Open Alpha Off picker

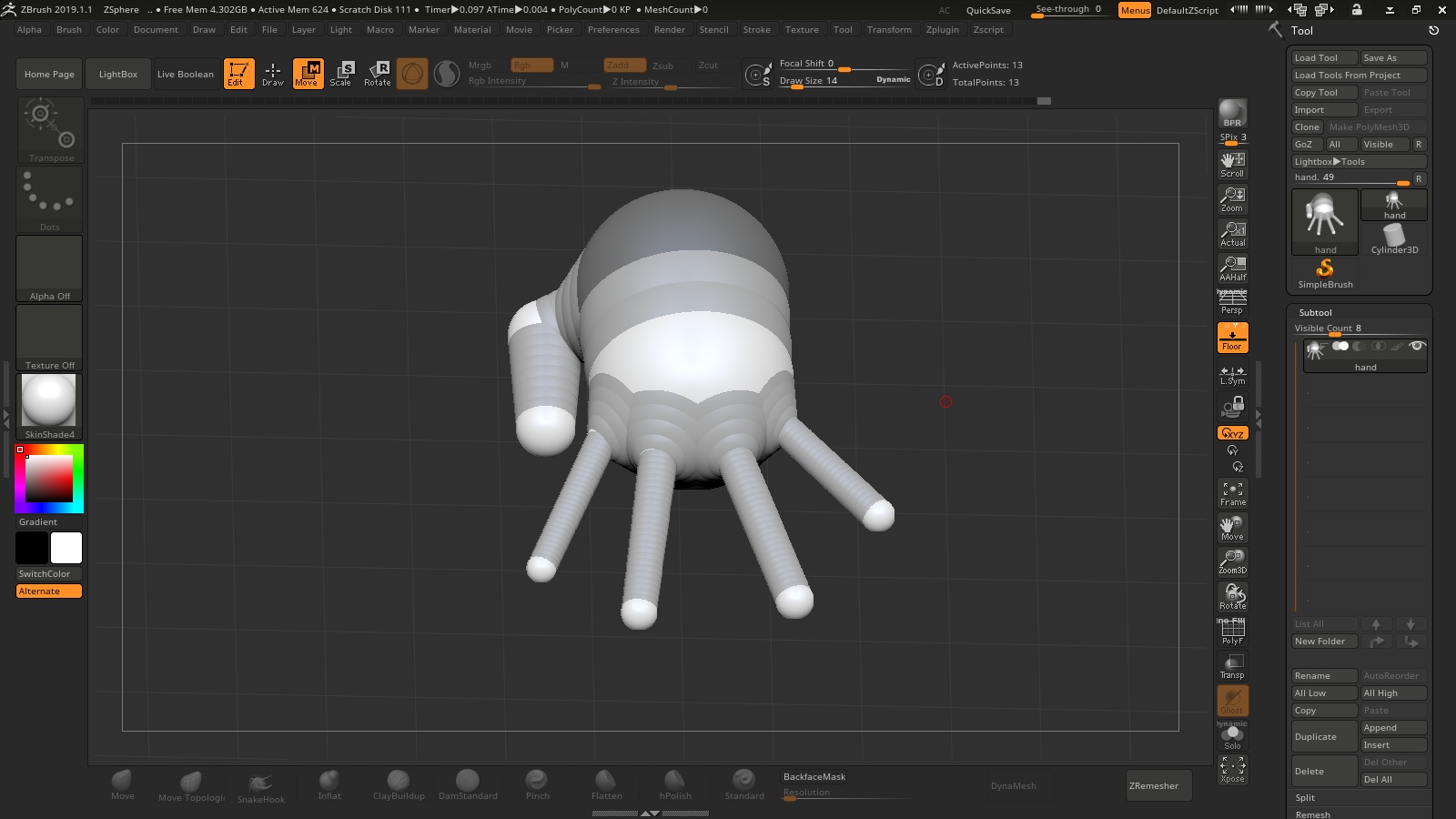[x=50, y=268]
